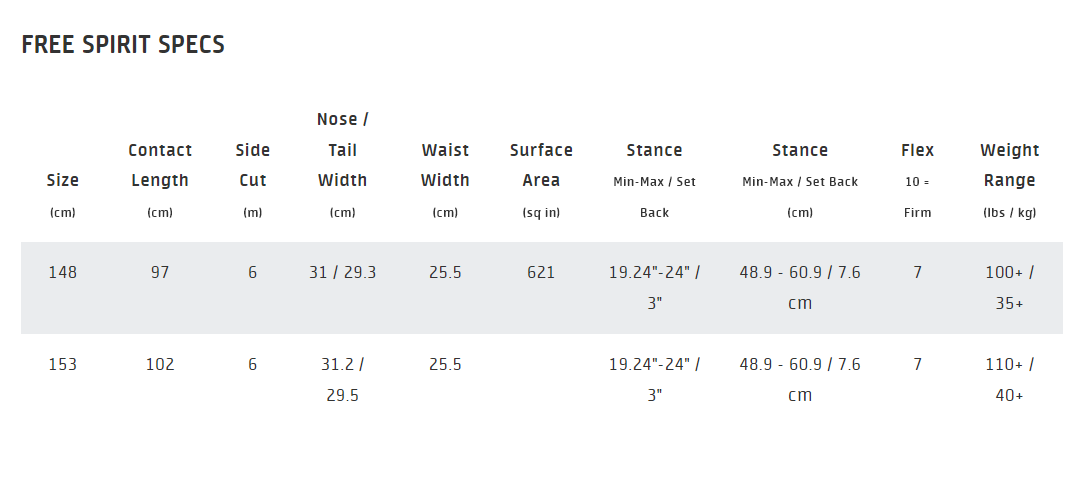Select the 110+ / 40+ weight cell

1009,379
